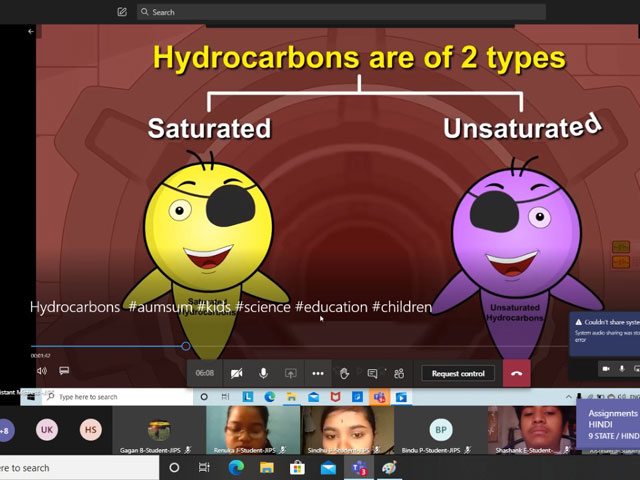Open the more actions ellipsis menu
The image size is (640, 480).
[318, 373]
